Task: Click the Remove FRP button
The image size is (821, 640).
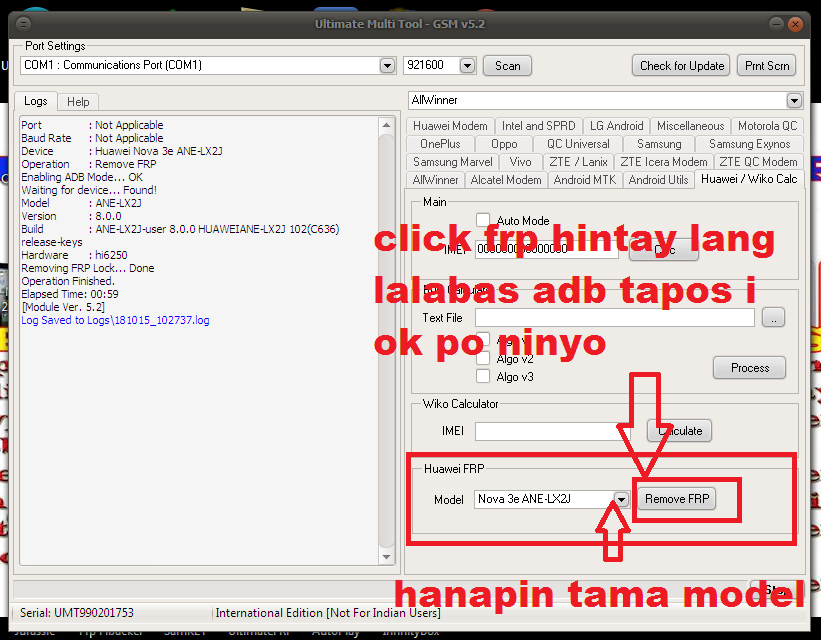Action: [x=676, y=499]
